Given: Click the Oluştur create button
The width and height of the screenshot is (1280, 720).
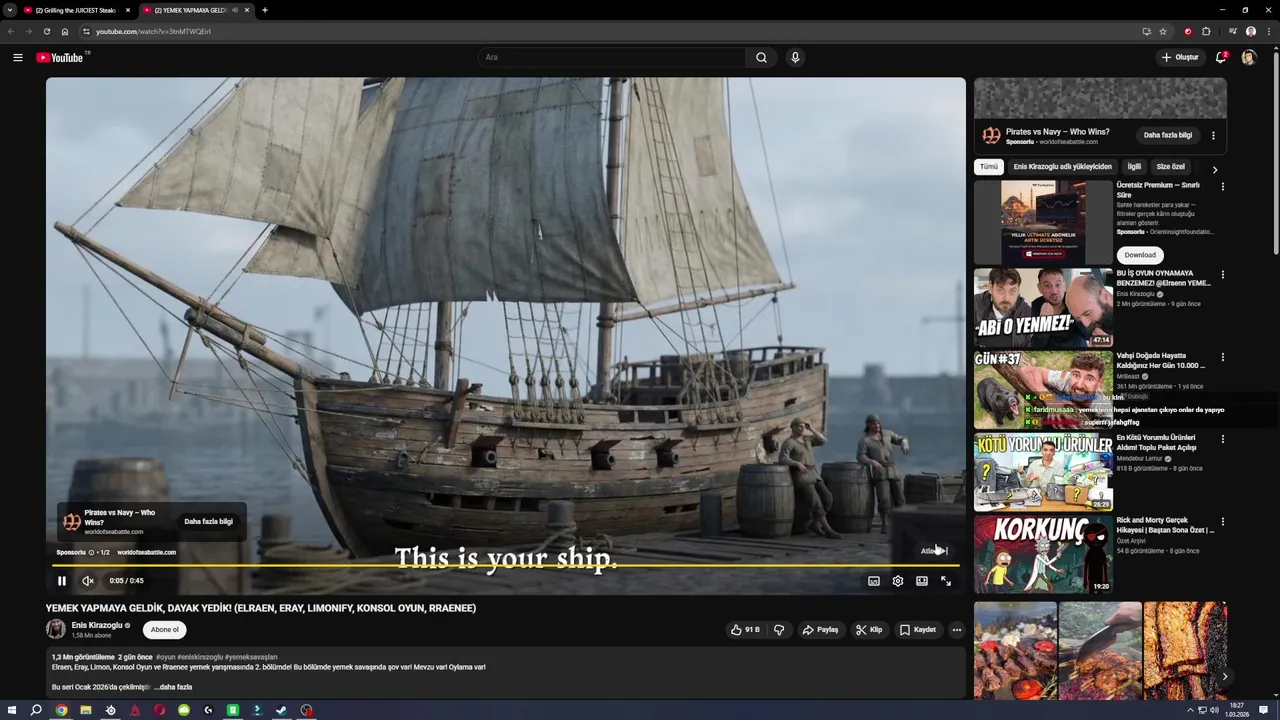Looking at the screenshot, I should pos(1180,57).
